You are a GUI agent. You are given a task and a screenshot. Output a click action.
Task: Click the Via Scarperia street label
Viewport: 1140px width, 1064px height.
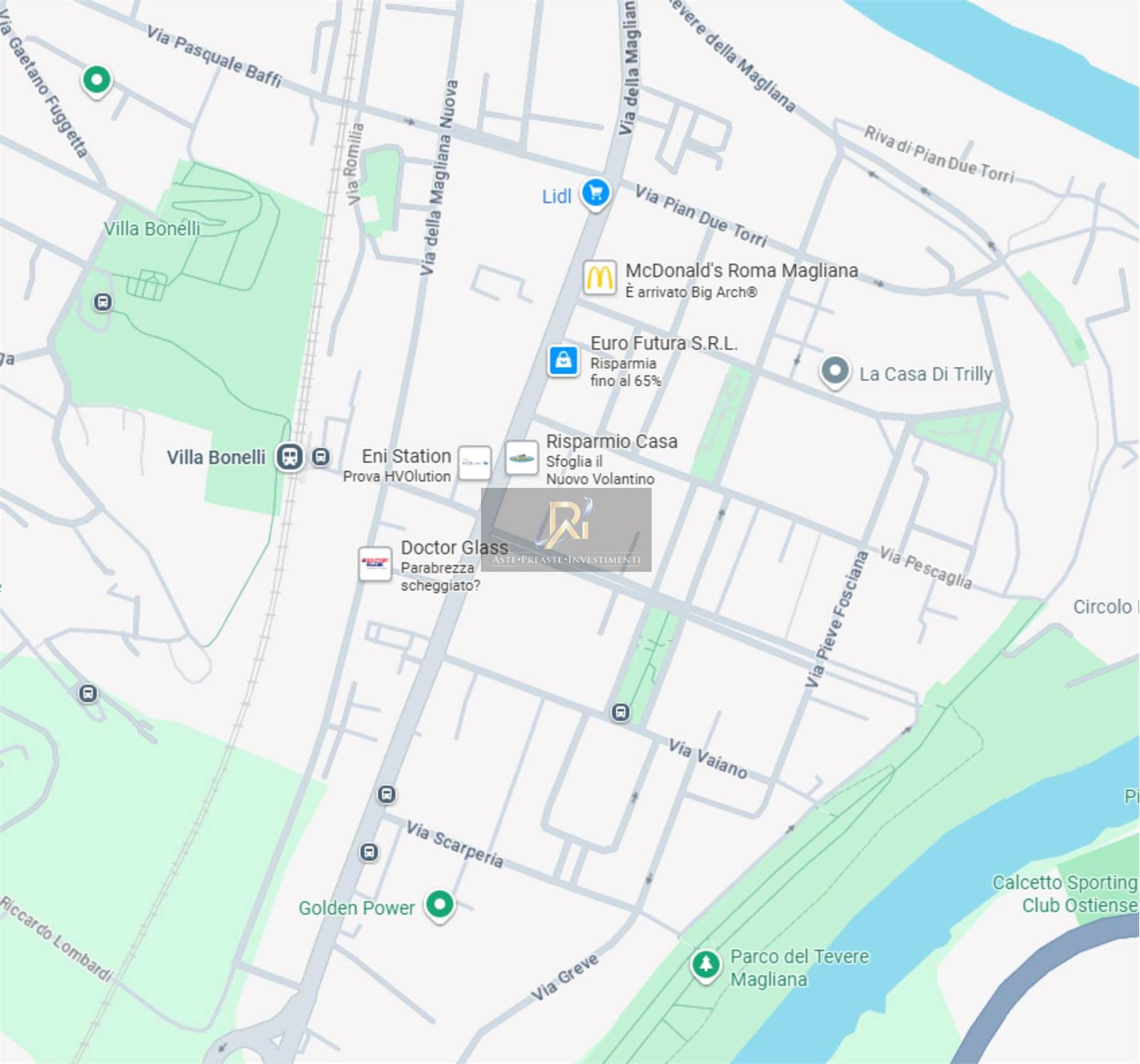[455, 844]
